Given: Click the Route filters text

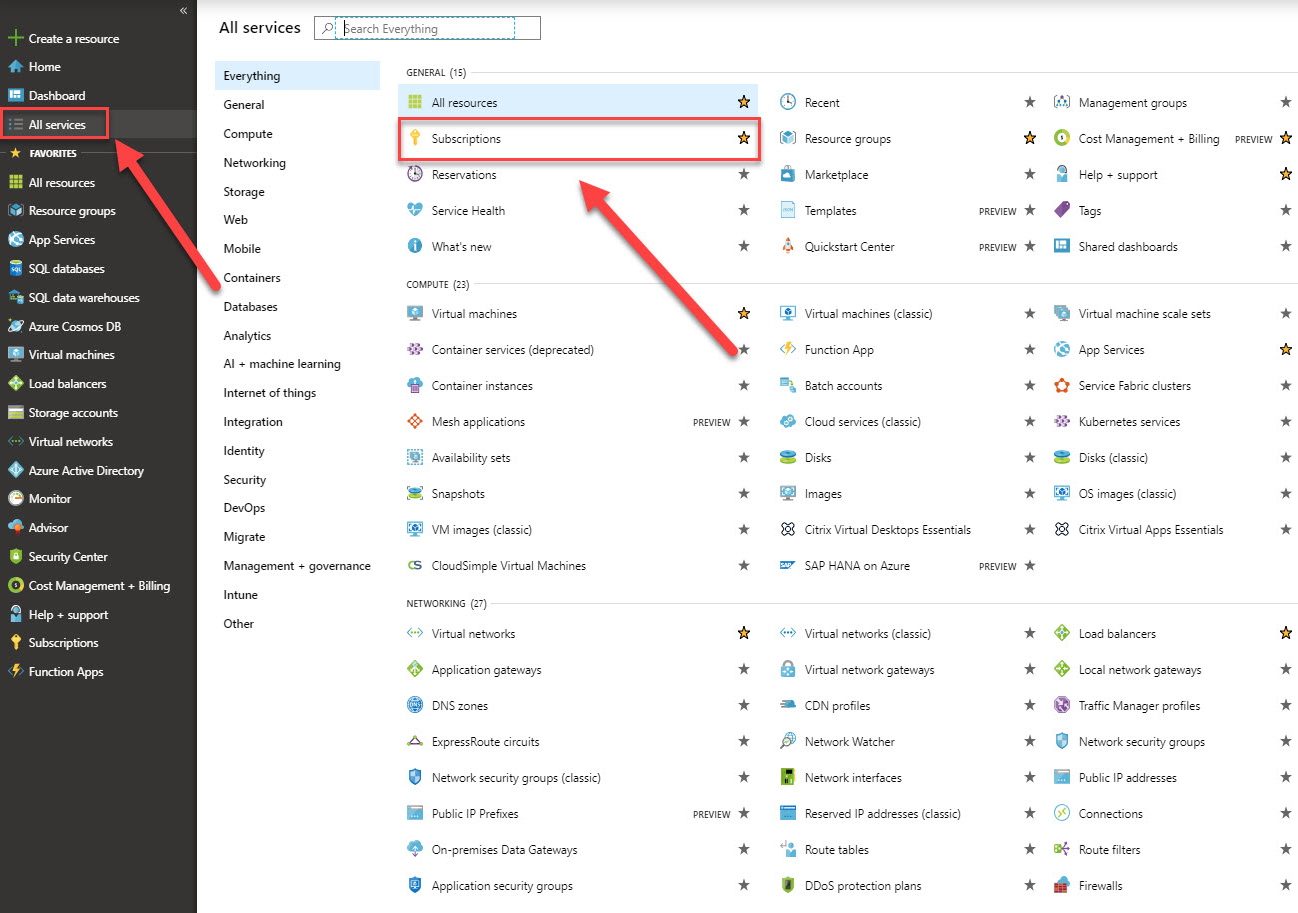Looking at the screenshot, I should click(1110, 850).
